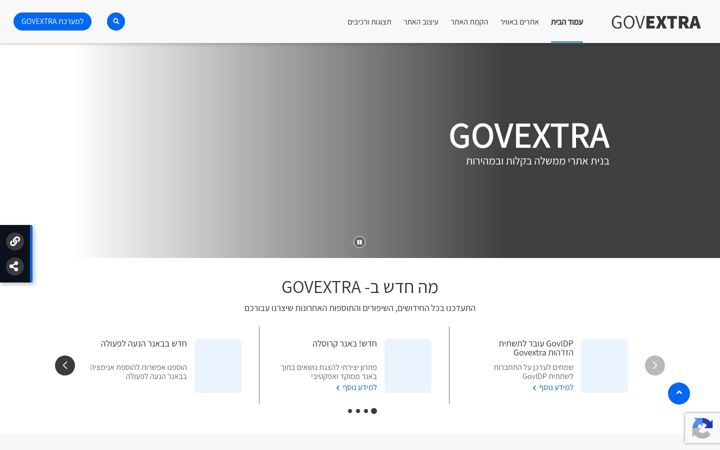
Task: Click the copy link icon in side panel
Action: [15, 241]
